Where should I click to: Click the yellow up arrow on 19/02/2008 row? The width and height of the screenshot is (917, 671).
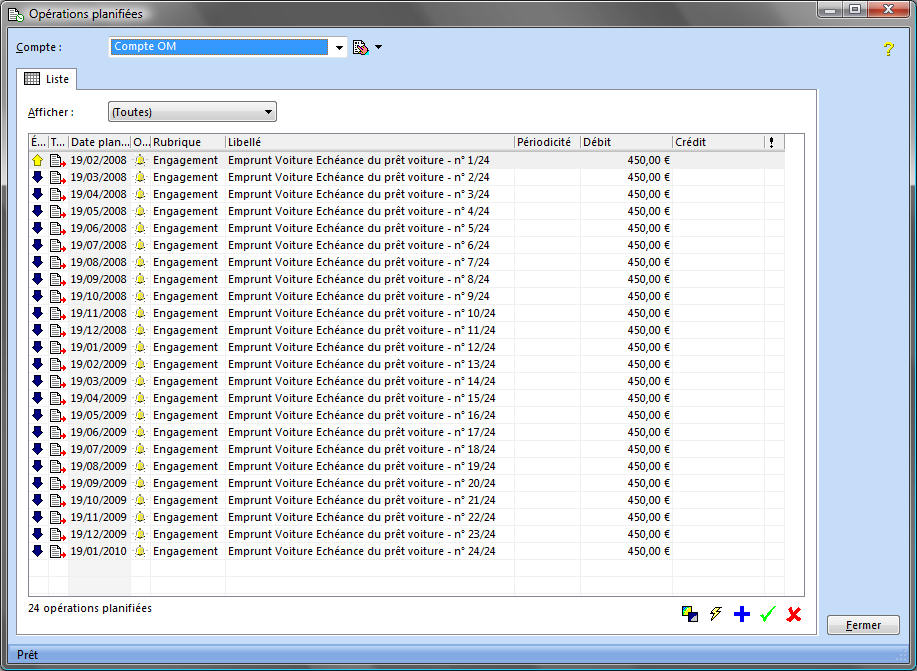pos(38,160)
